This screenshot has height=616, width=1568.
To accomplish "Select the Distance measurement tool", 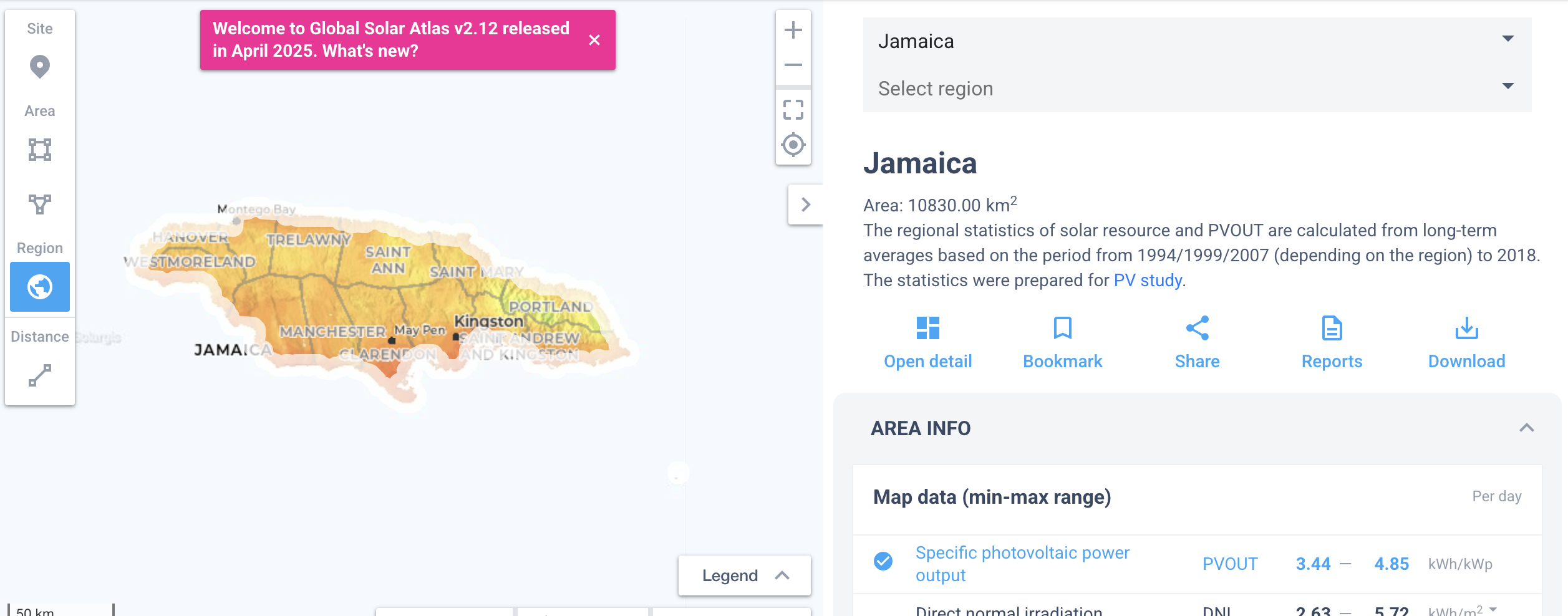I will pyautogui.click(x=39, y=375).
